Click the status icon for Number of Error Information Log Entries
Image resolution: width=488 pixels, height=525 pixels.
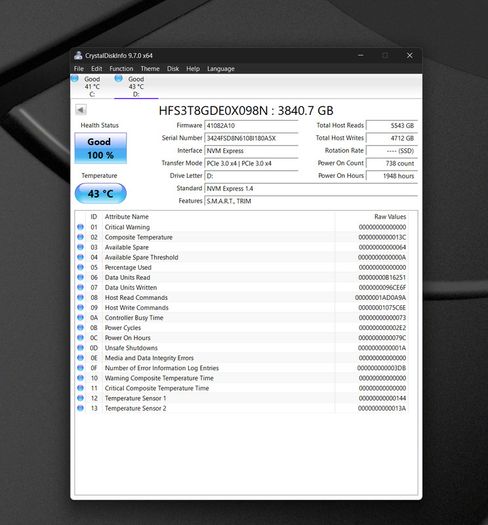(x=80, y=367)
